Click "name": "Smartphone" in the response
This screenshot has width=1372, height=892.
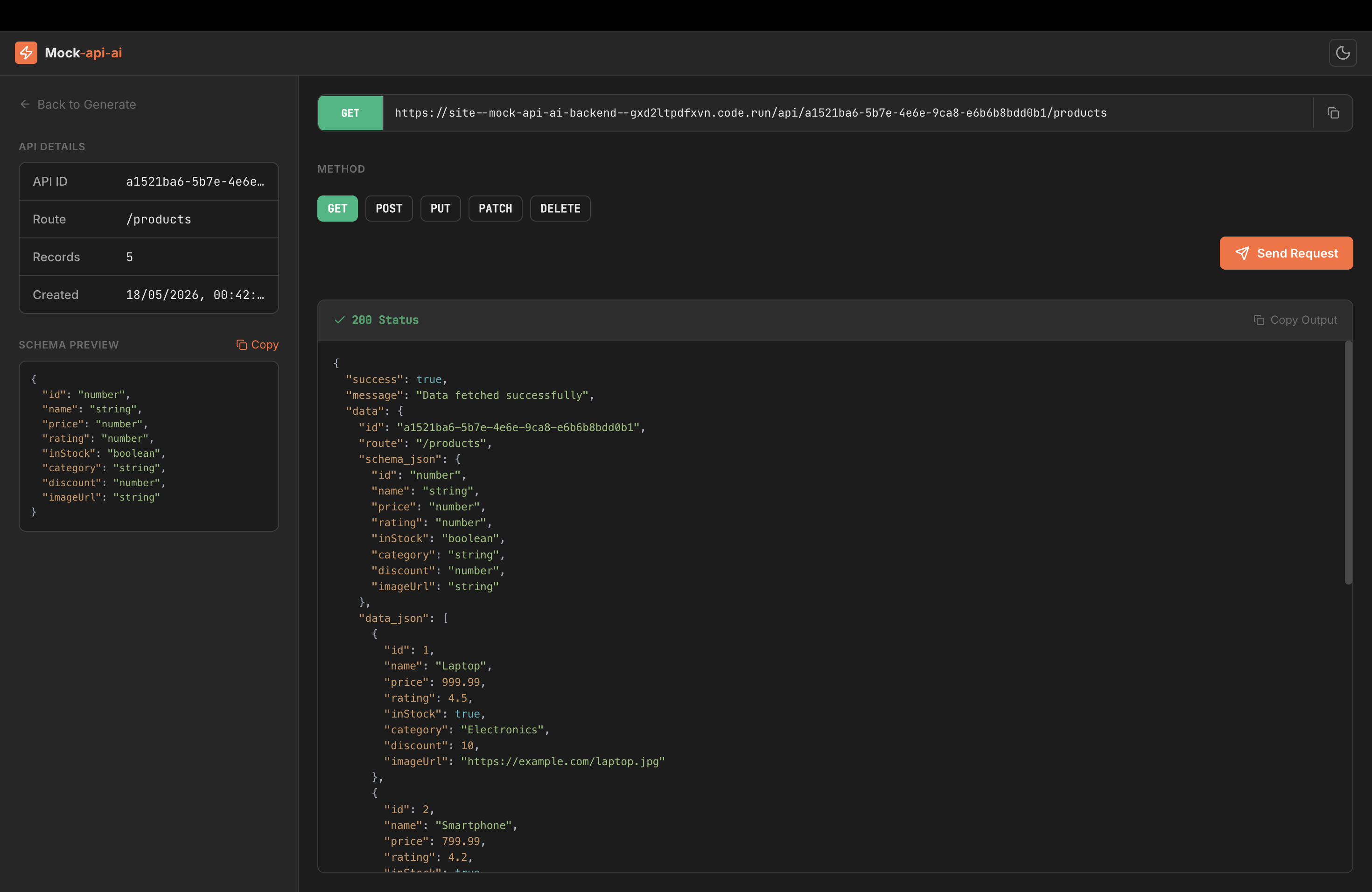450,825
